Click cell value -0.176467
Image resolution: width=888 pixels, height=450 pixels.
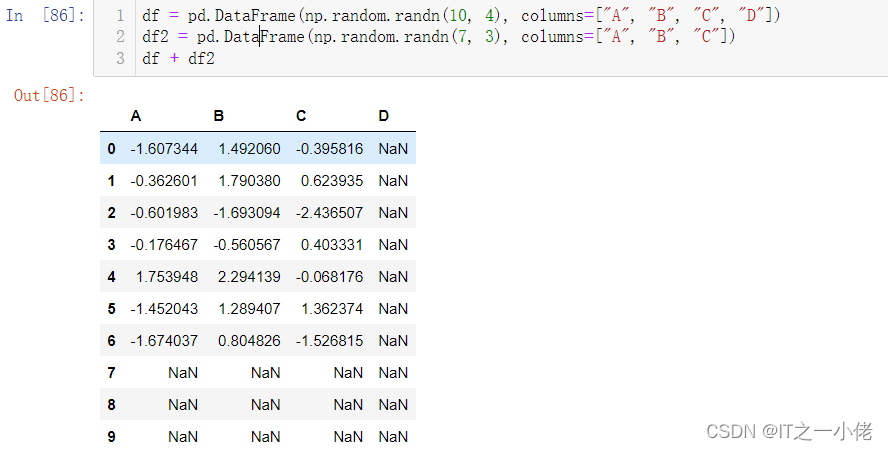click(x=164, y=245)
